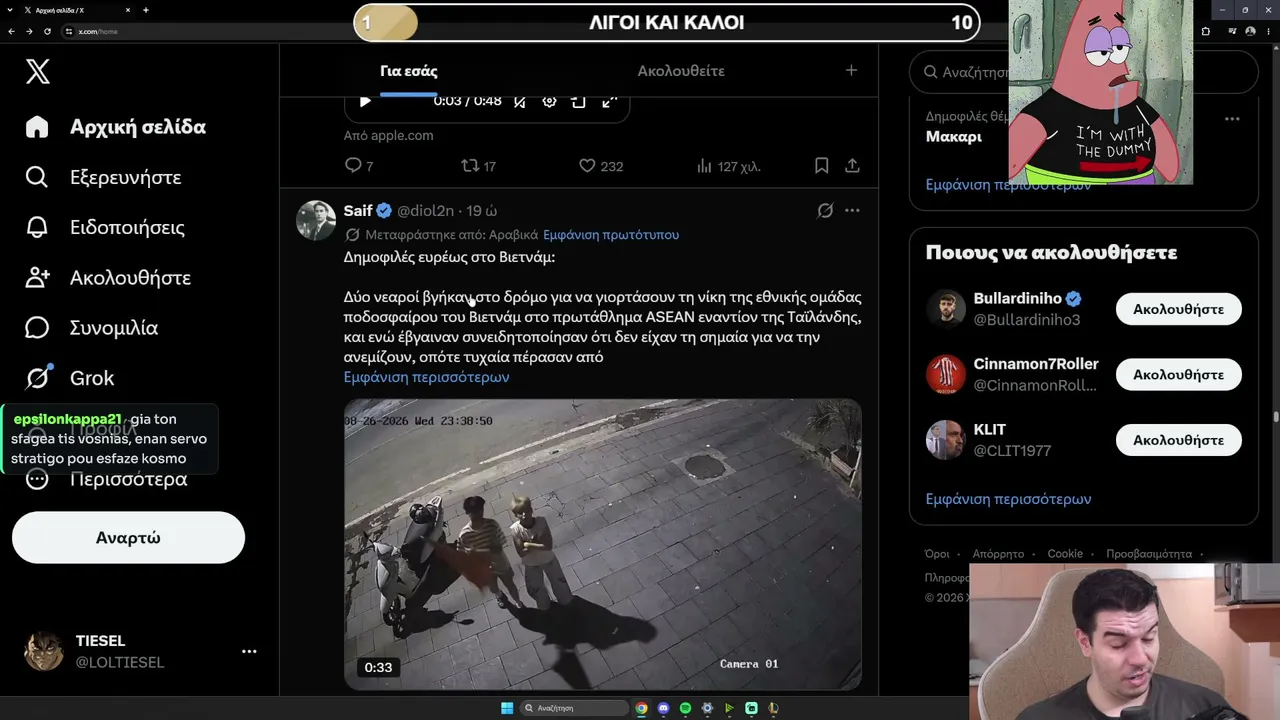Close the Αρχική σελίδα / X browser tab
This screenshot has width=1280, height=720.
coord(128,10)
